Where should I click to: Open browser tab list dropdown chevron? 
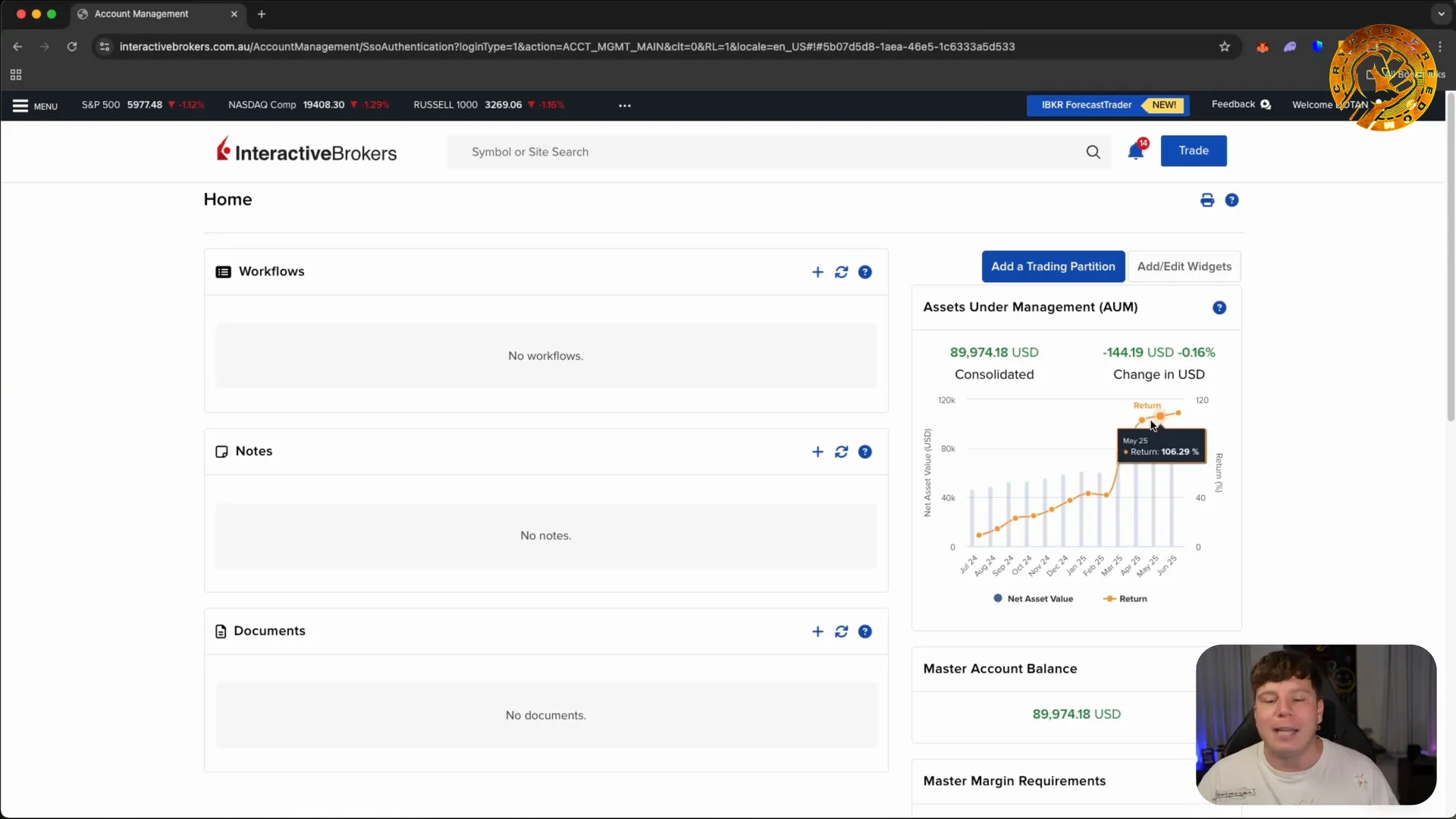click(1441, 14)
